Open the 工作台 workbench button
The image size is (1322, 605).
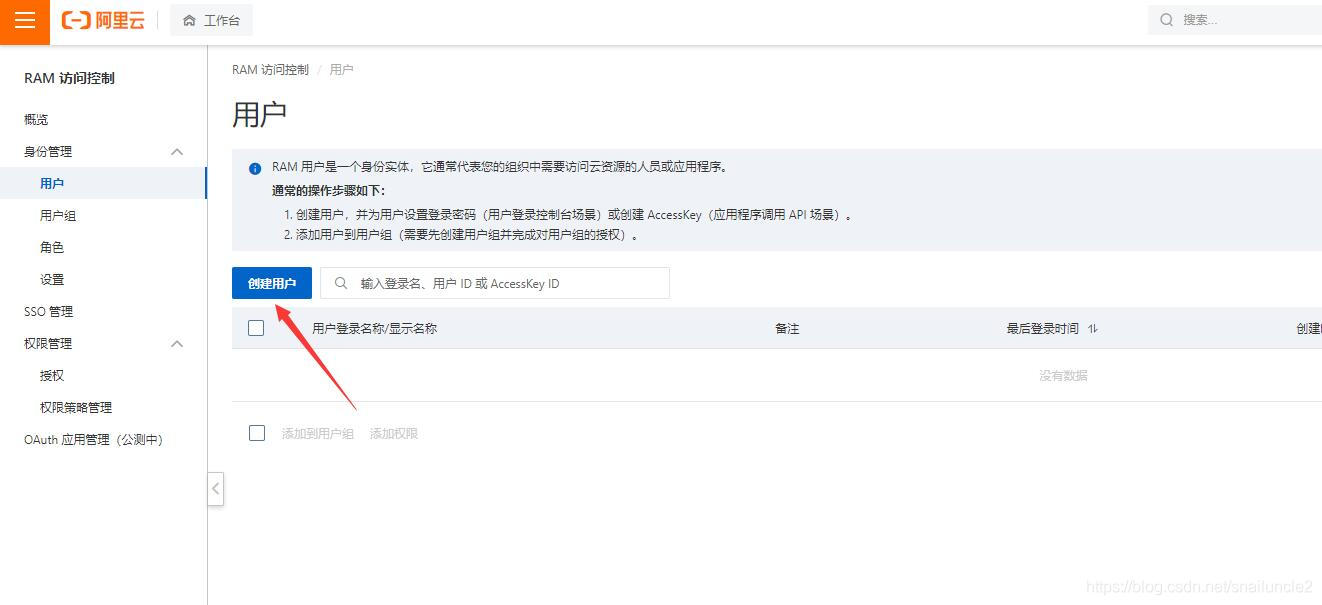211,21
